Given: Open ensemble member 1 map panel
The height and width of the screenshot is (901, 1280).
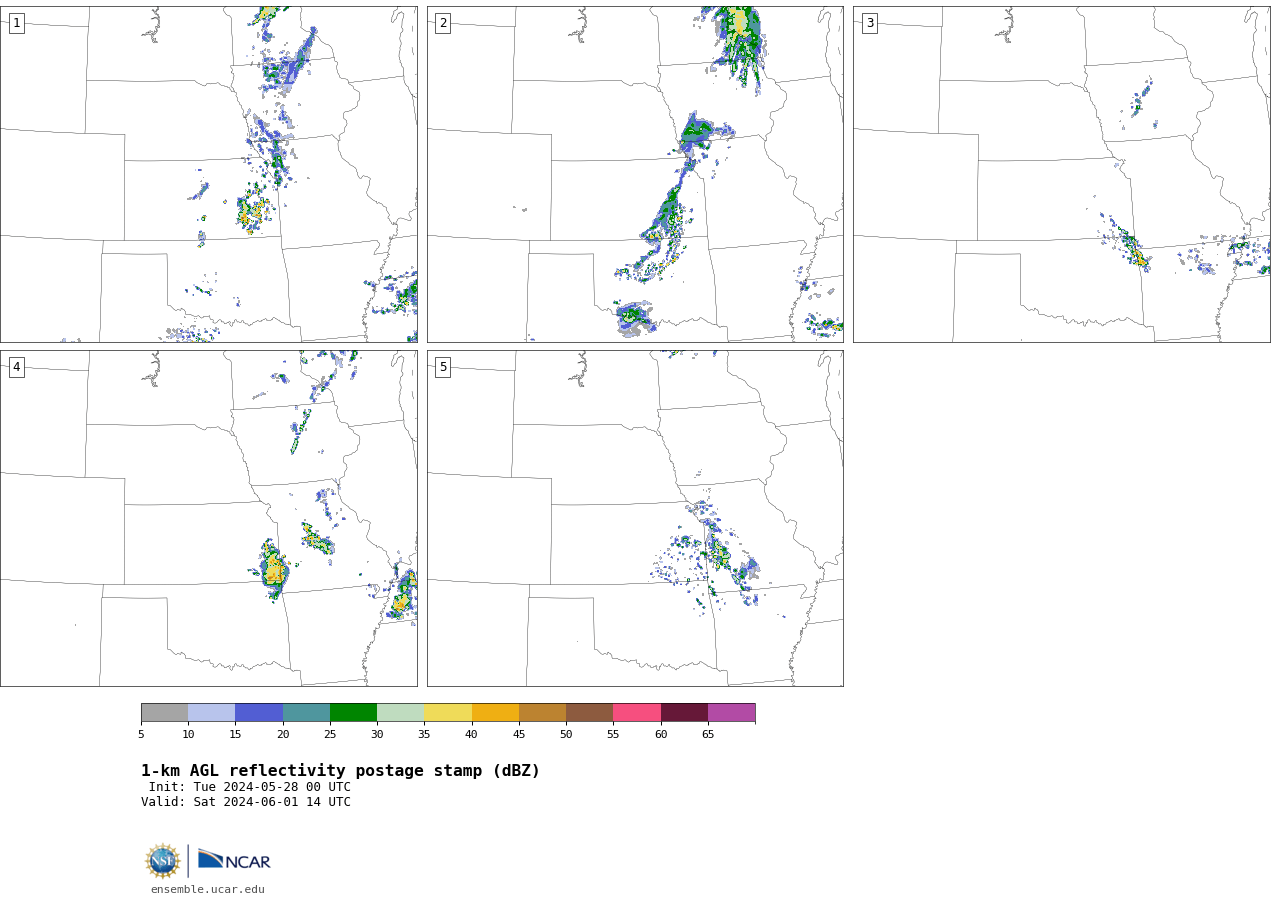Looking at the screenshot, I should pos(208,174).
